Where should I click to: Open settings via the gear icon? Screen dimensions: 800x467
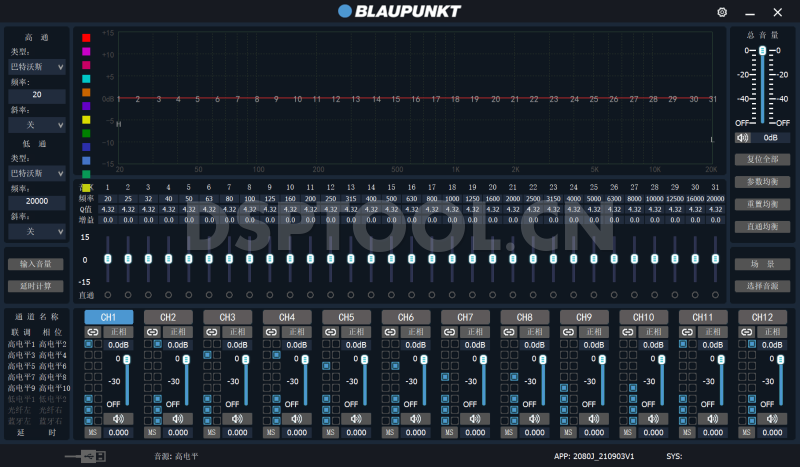(x=722, y=12)
